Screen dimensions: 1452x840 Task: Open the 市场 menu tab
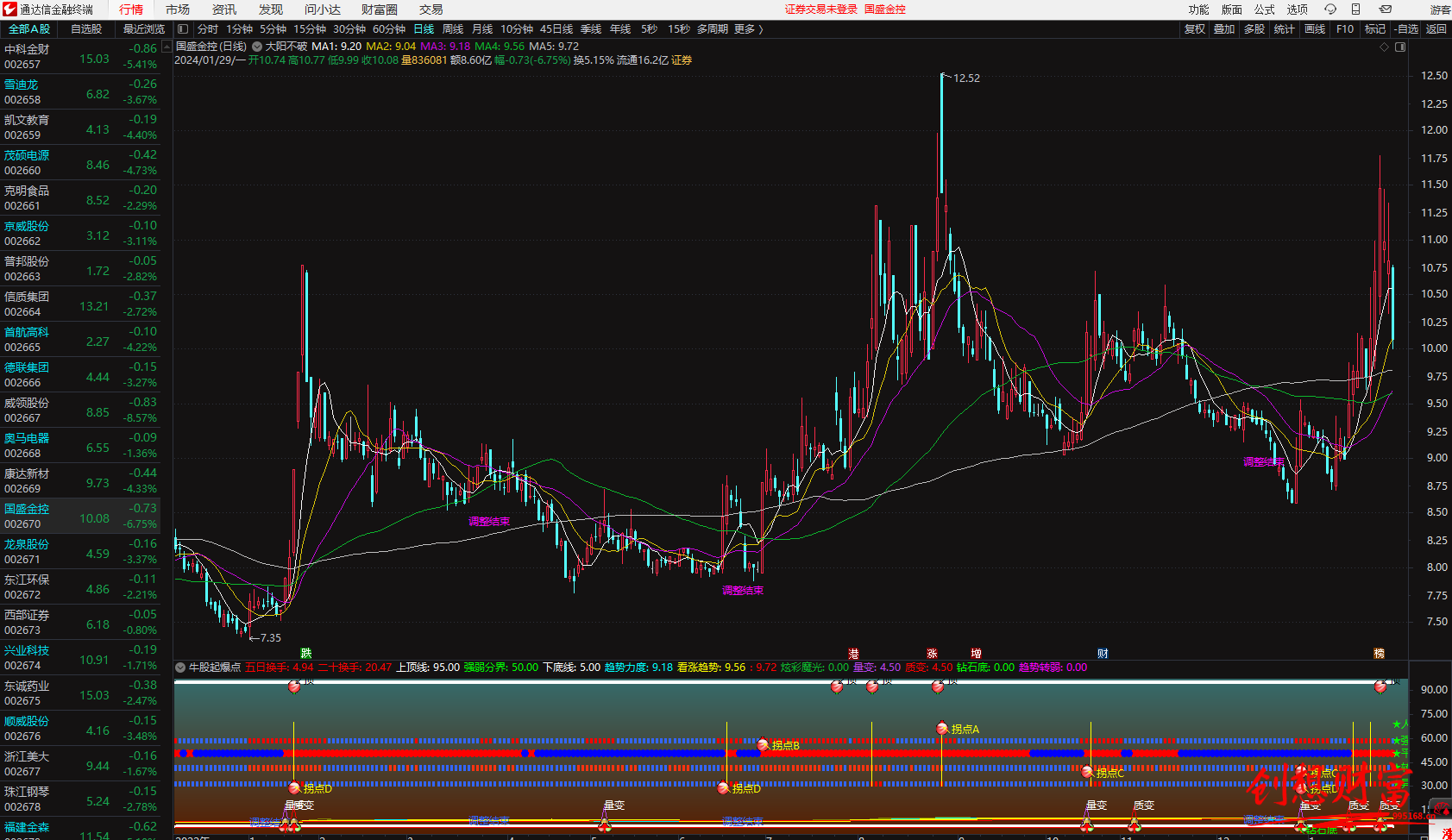(178, 9)
